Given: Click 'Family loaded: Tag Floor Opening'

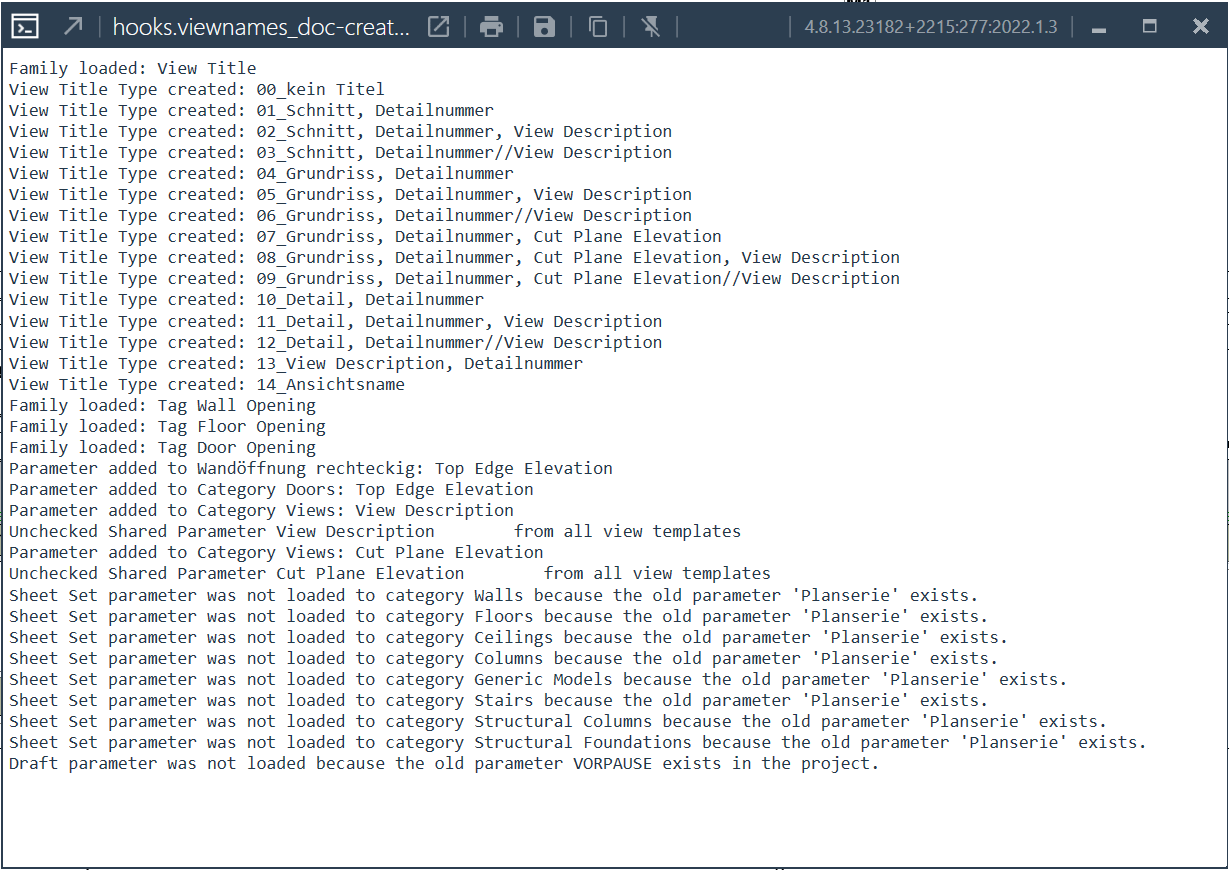Looking at the screenshot, I should coord(167,427).
